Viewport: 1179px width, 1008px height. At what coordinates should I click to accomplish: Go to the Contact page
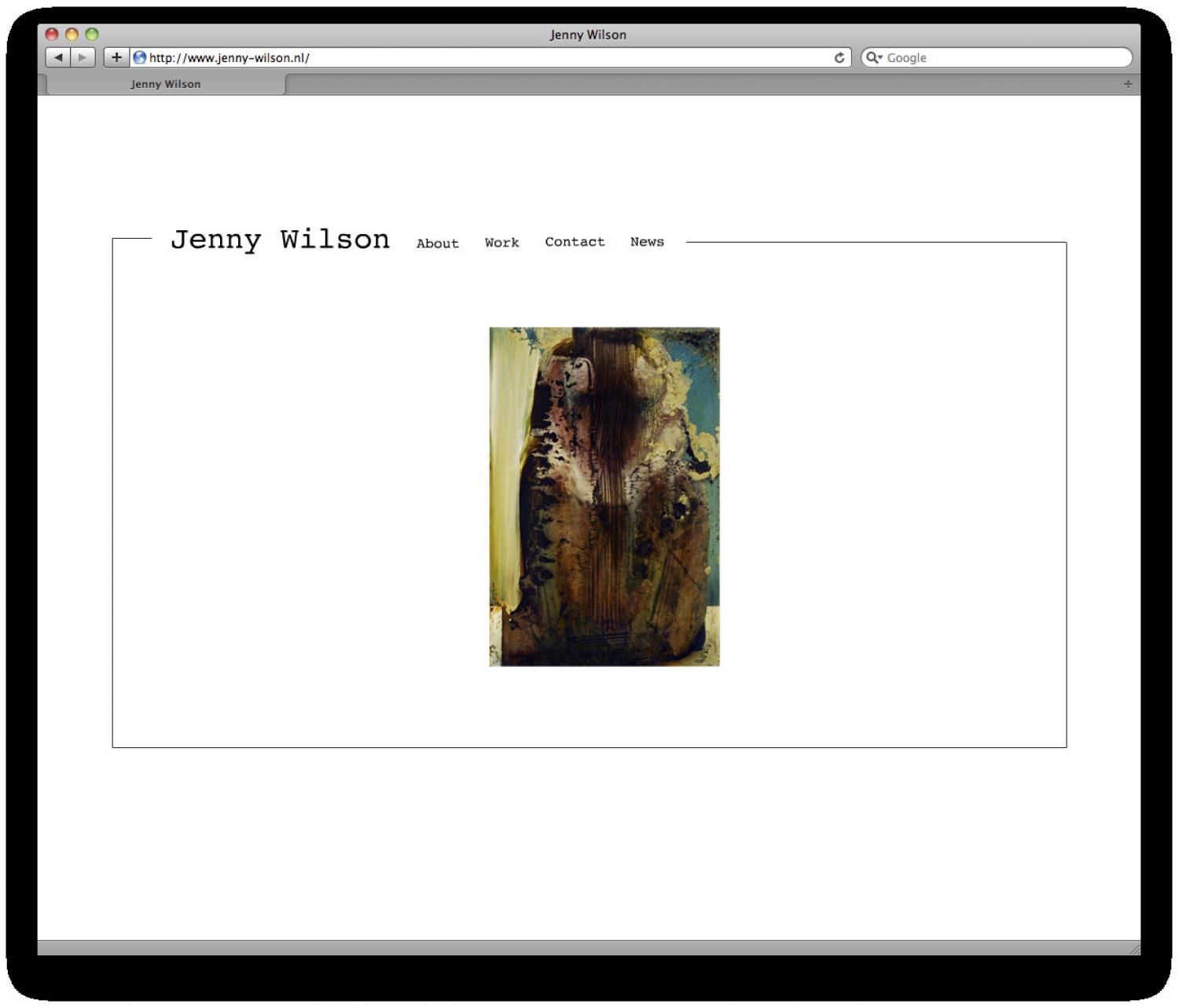(x=575, y=242)
